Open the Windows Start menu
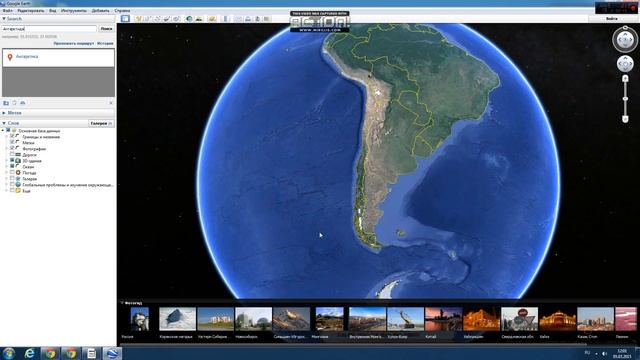This screenshot has height=360, width=640. pos(9,353)
